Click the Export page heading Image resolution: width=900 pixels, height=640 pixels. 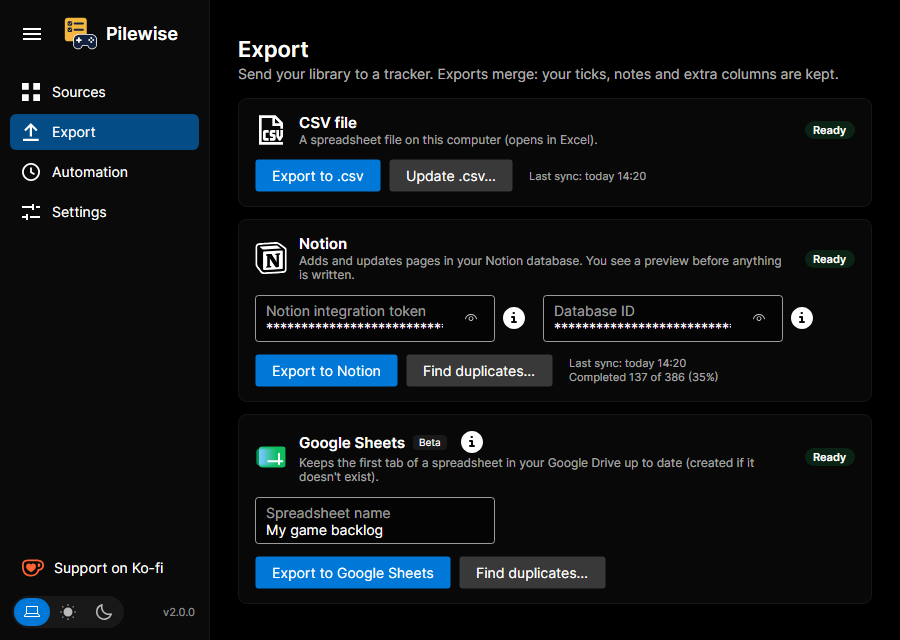point(273,49)
